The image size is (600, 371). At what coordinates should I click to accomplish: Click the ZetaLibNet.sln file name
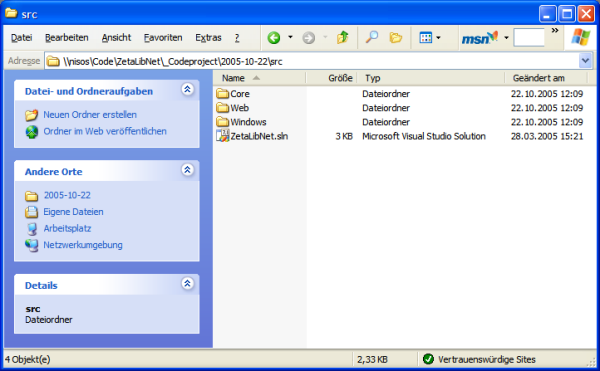[x=259, y=136]
